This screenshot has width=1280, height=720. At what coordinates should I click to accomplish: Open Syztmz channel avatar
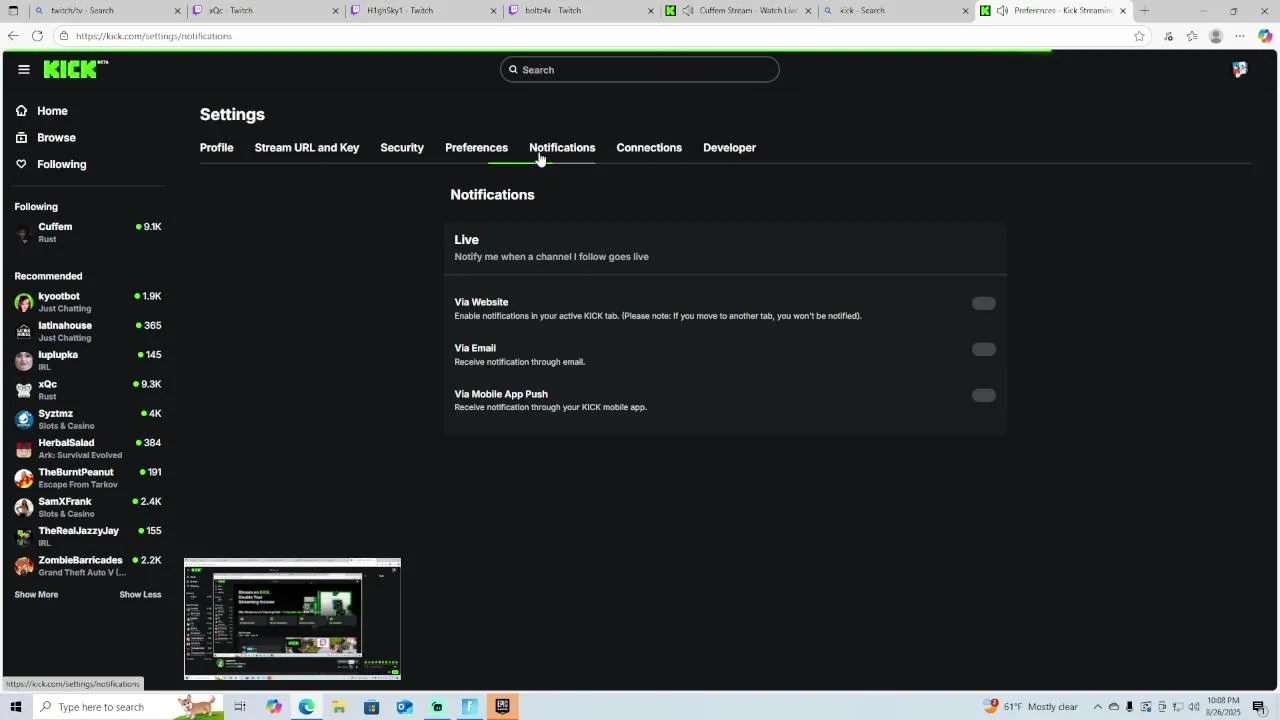pos(24,419)
